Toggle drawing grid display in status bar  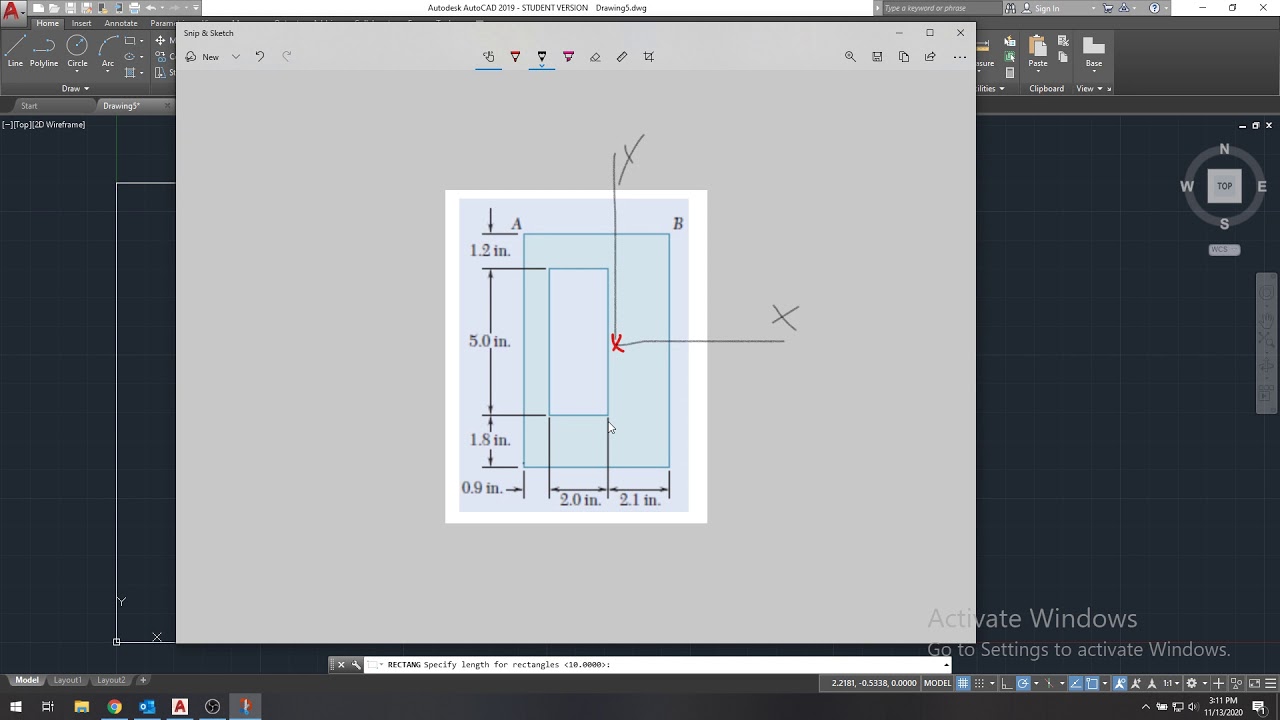coord(963,683)
